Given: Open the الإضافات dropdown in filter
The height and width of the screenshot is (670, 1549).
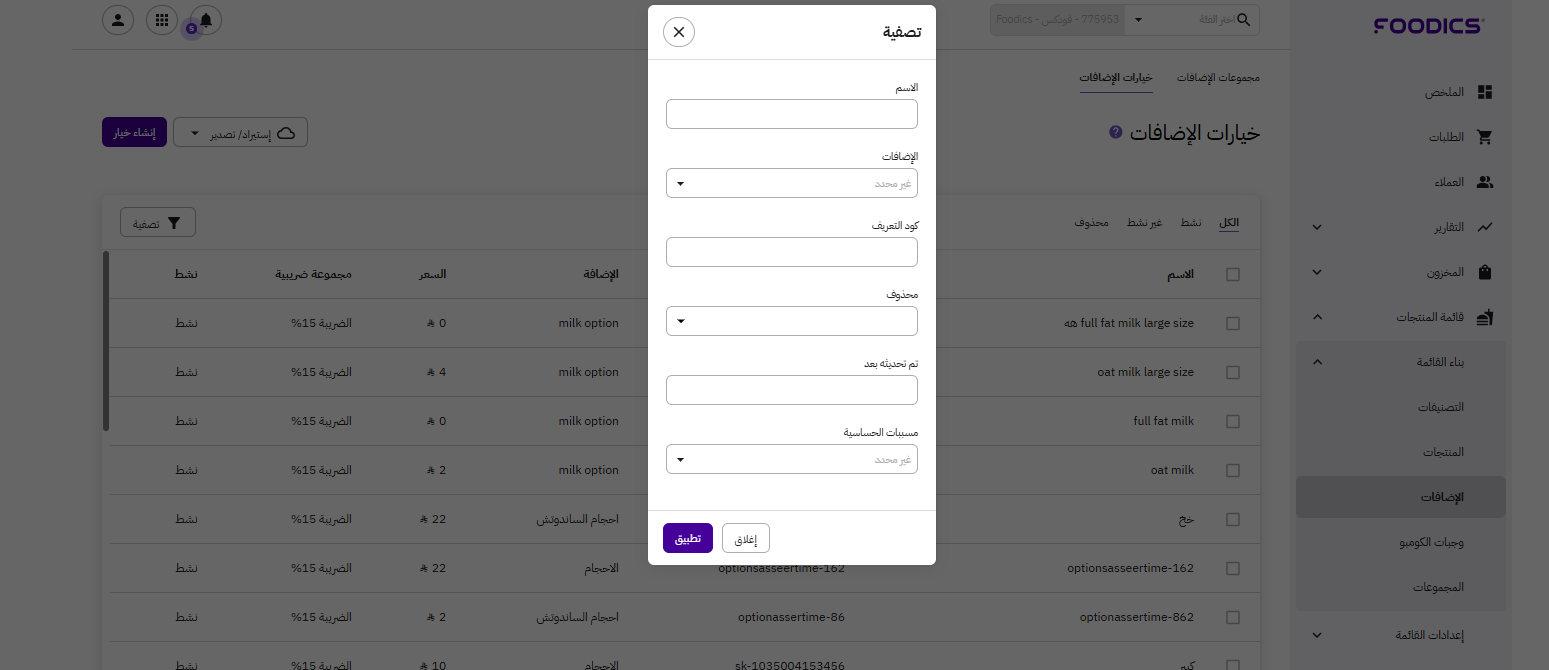Looking at the screenshot, I should 791,184.
